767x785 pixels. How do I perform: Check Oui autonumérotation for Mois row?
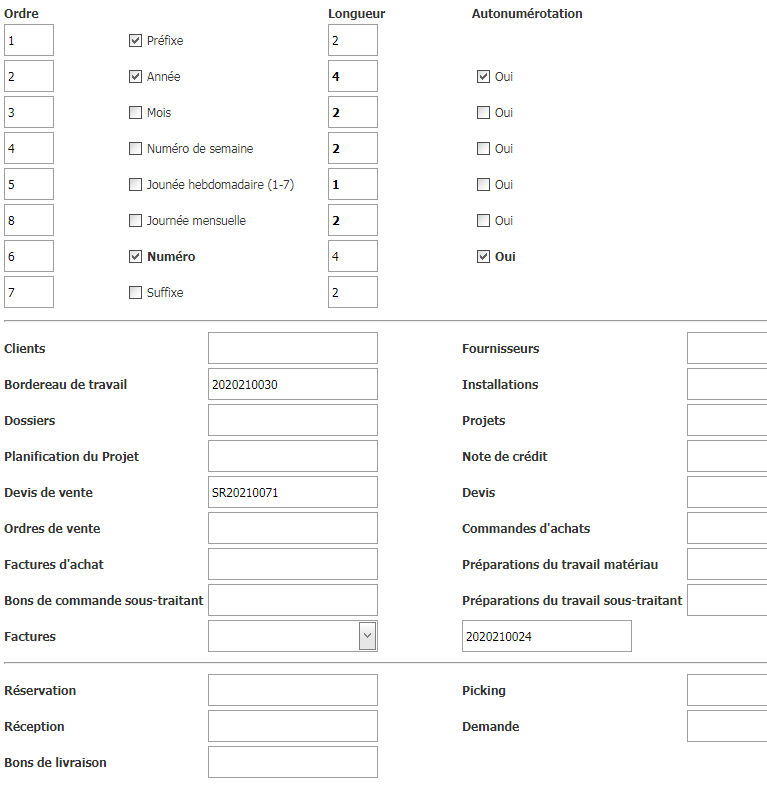coord(483,113)
